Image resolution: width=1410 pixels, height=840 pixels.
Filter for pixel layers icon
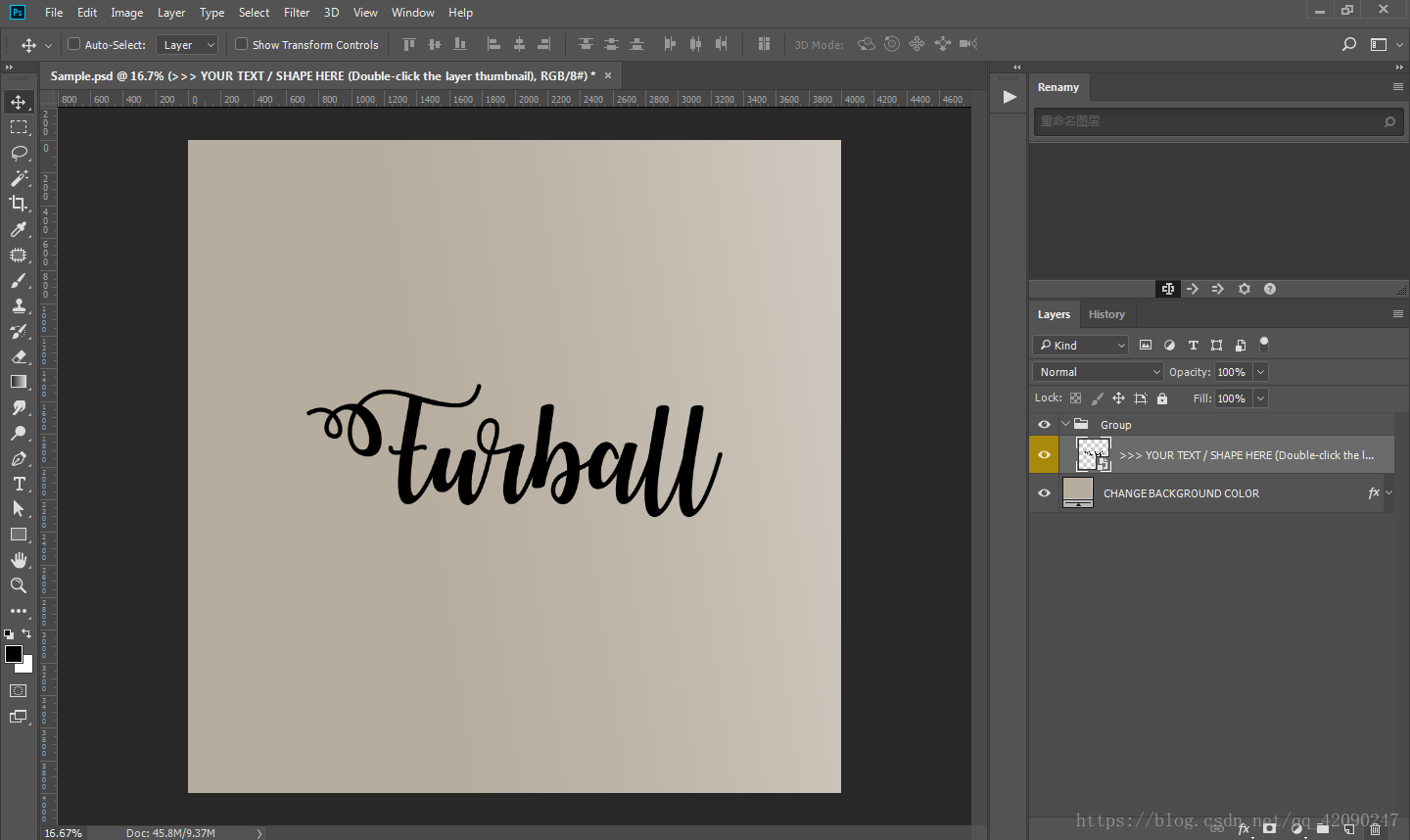click(1146, 345)
